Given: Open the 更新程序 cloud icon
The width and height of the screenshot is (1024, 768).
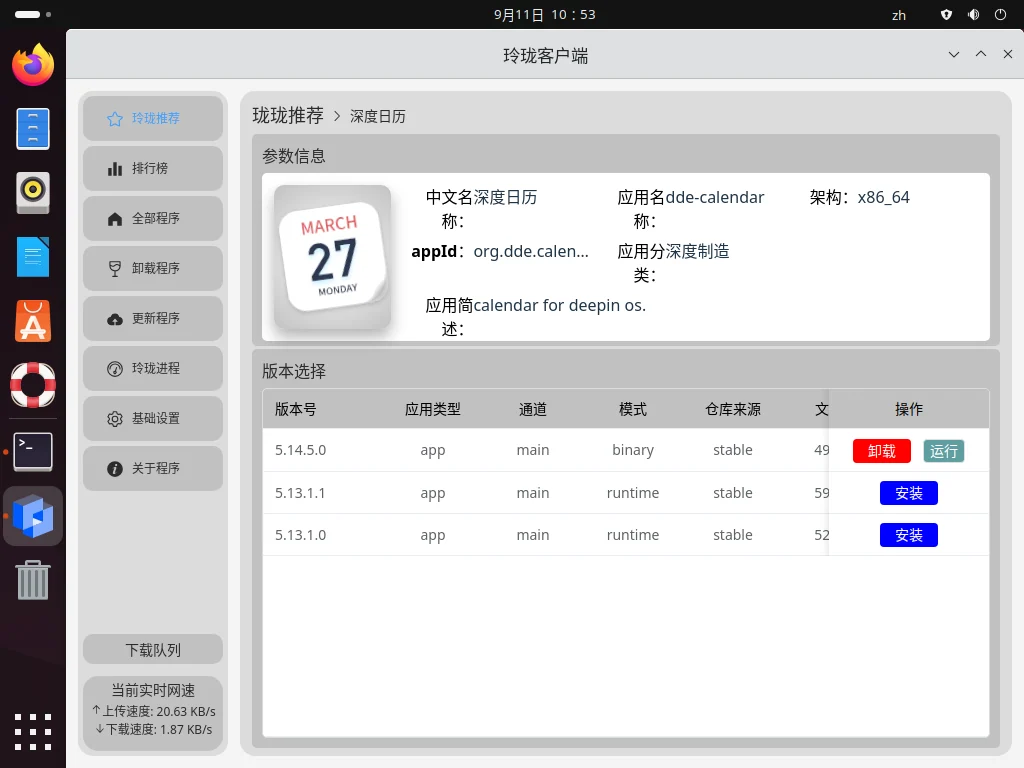Looking at the screenshot, I should (115, 319).
